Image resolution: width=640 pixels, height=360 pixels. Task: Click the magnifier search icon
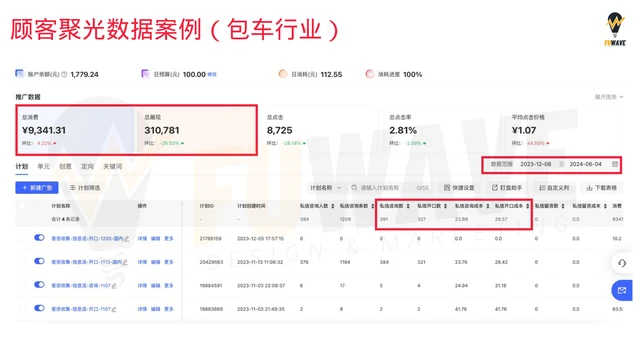click(354, 188)
